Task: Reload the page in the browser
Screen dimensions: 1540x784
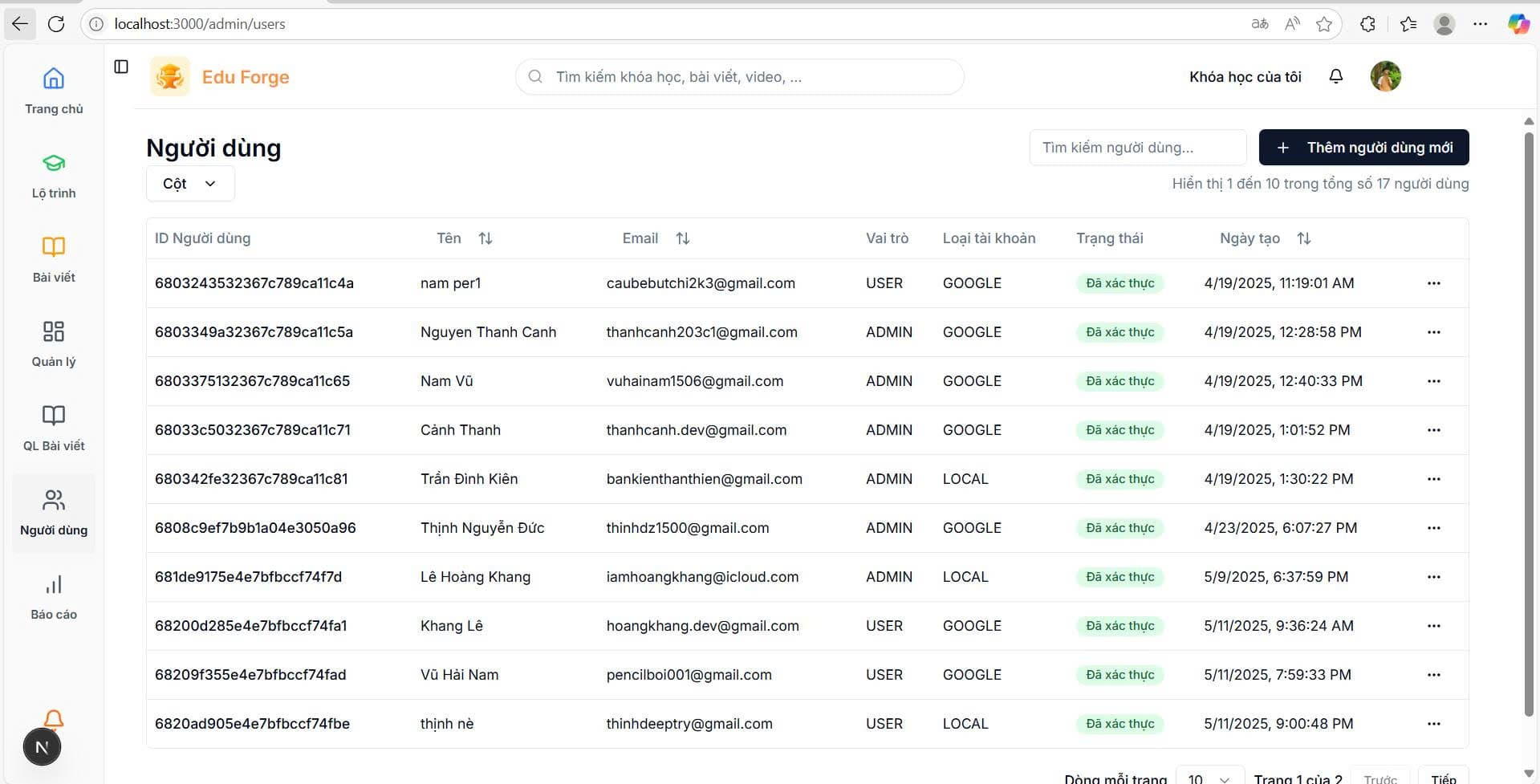Action: (x=56, y=24)
